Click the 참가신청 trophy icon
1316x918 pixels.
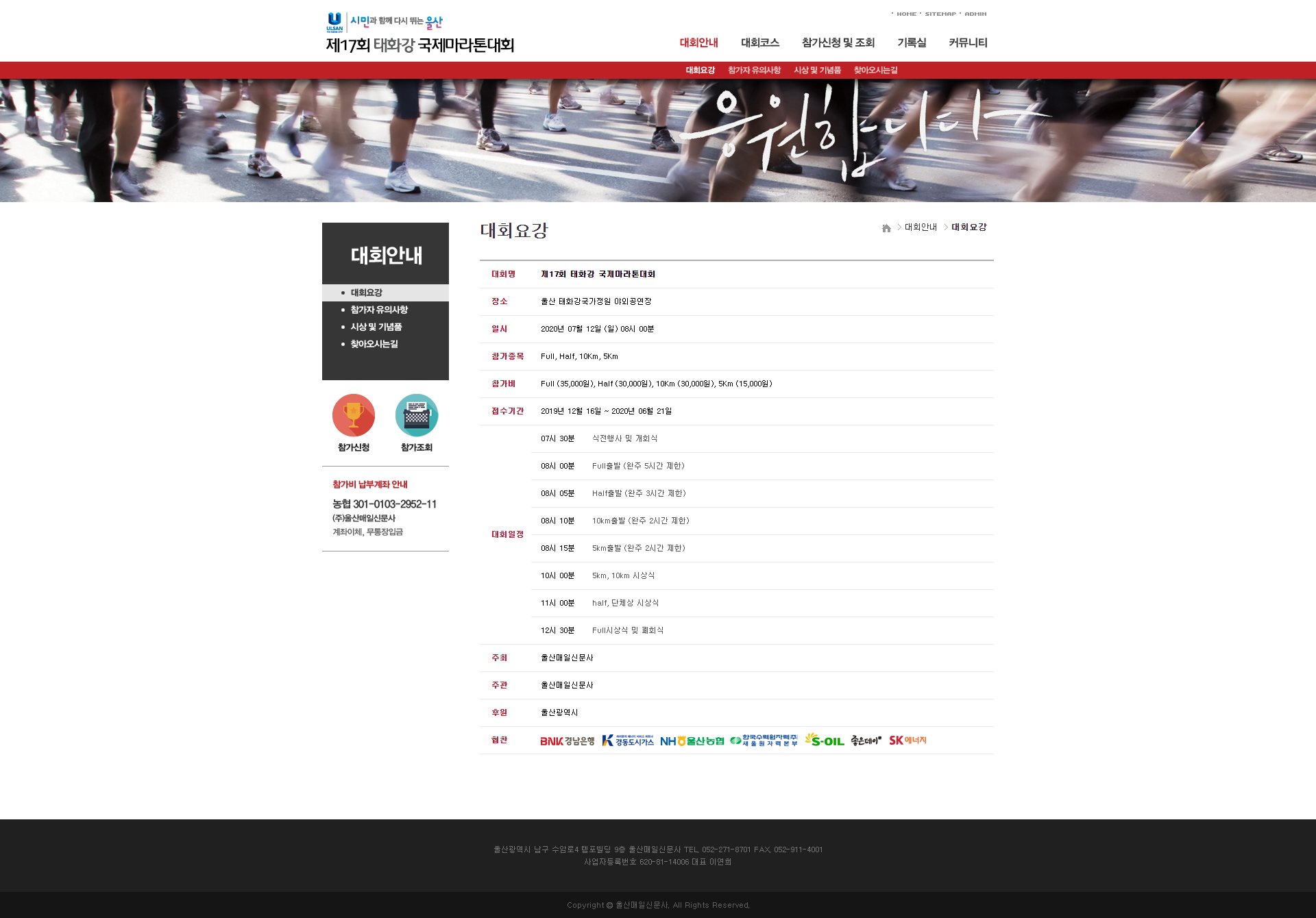[354, 415]
